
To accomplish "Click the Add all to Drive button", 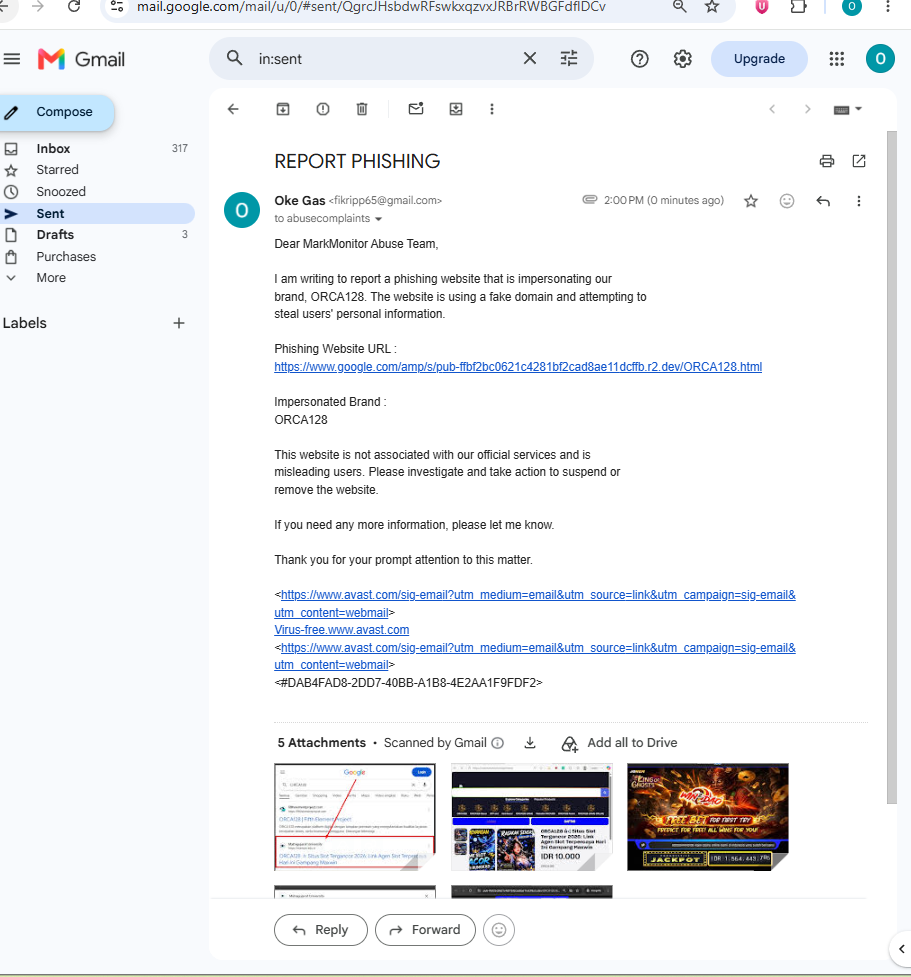I will click(x=619, y=743).
